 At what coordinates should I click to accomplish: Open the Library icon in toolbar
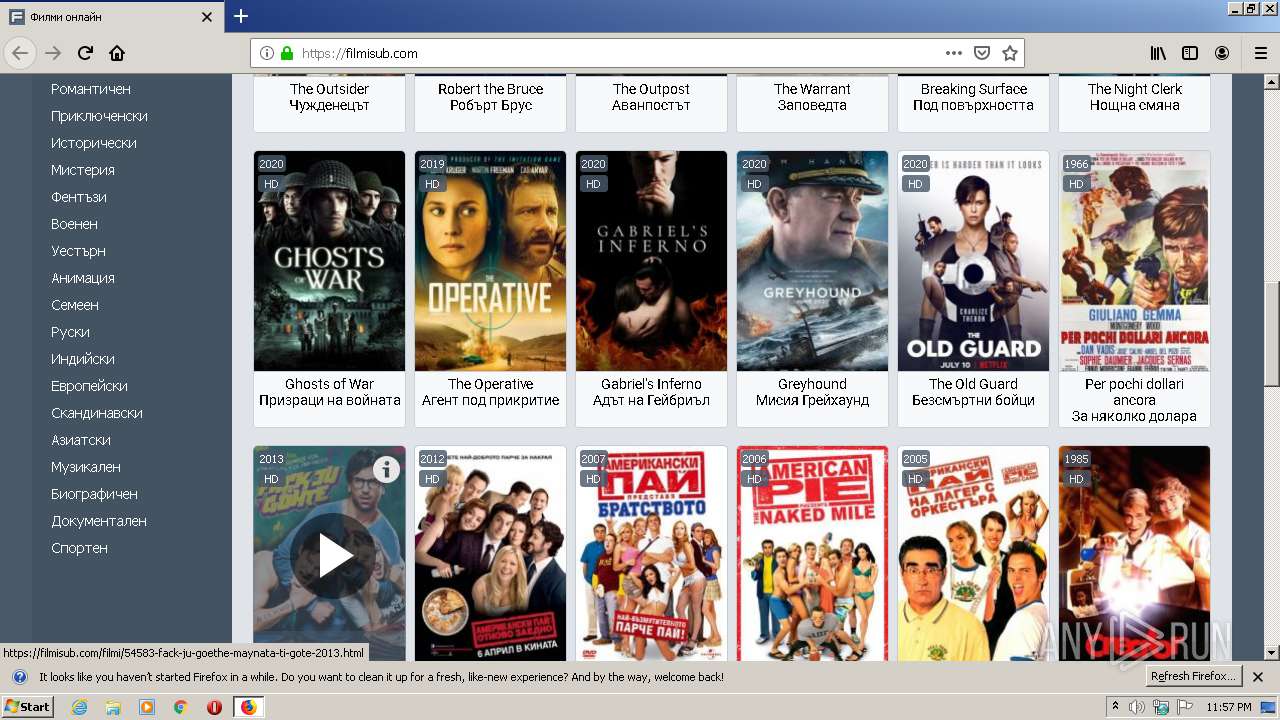(1158, 53)
